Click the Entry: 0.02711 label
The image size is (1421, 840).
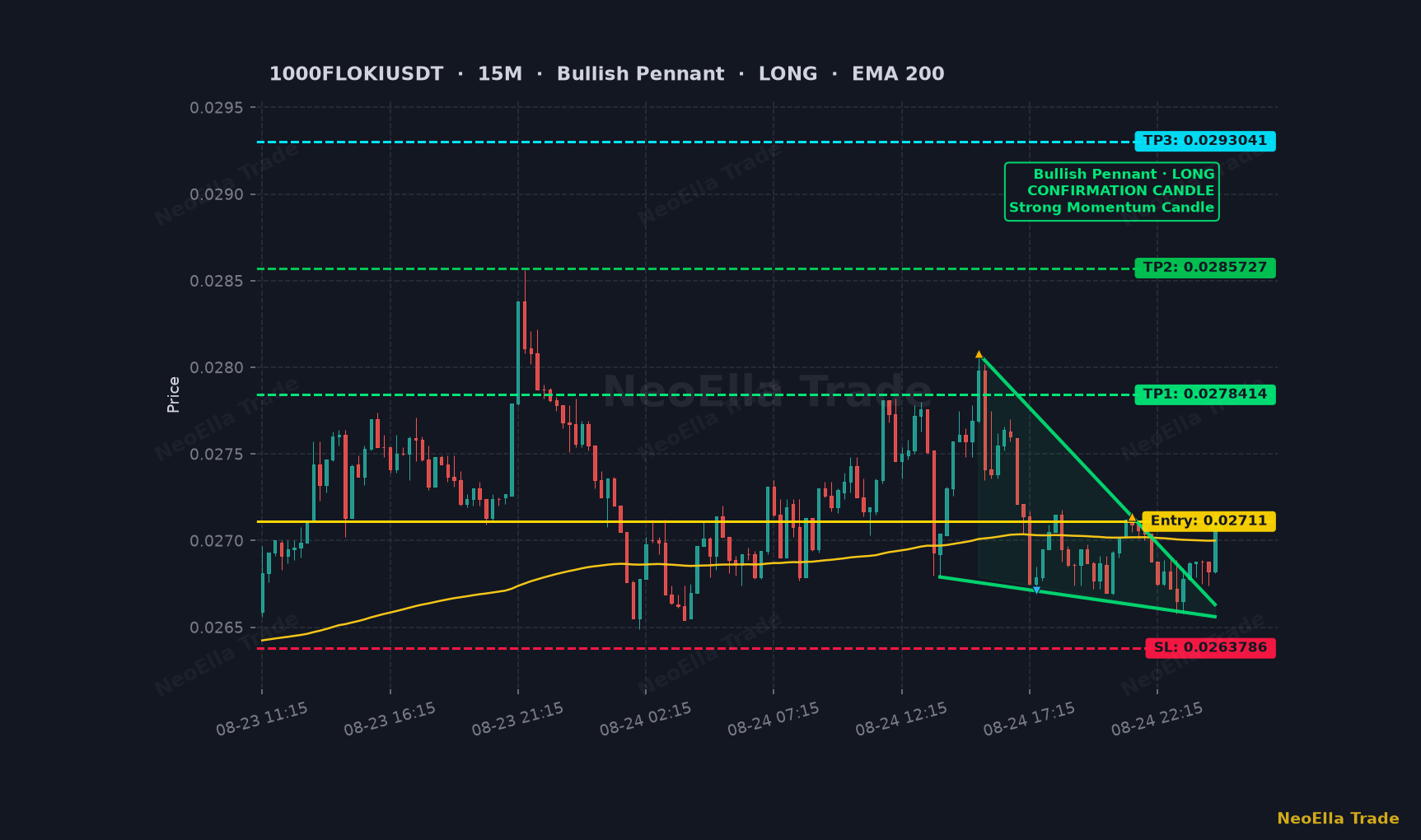pyautogui.click(x=1208, y=521)
